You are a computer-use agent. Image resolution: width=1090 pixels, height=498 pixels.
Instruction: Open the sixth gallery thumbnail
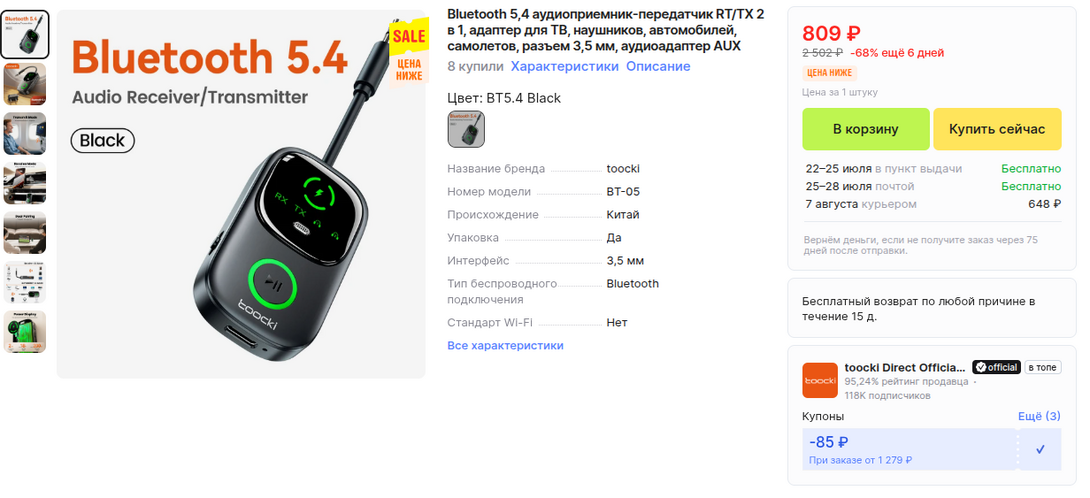(x=24, y=282)
